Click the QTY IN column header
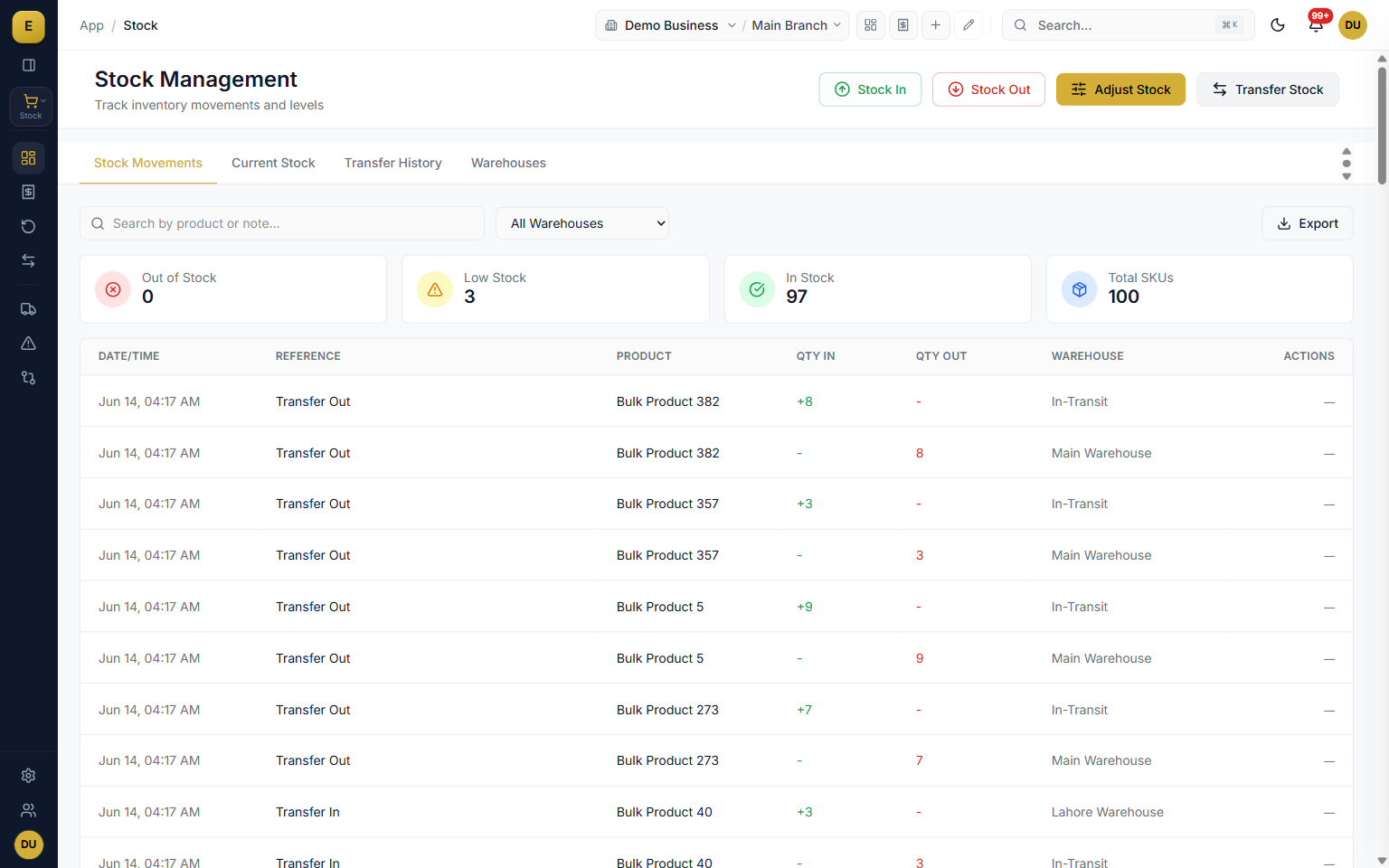1389x868 pixels. point(816,356)
